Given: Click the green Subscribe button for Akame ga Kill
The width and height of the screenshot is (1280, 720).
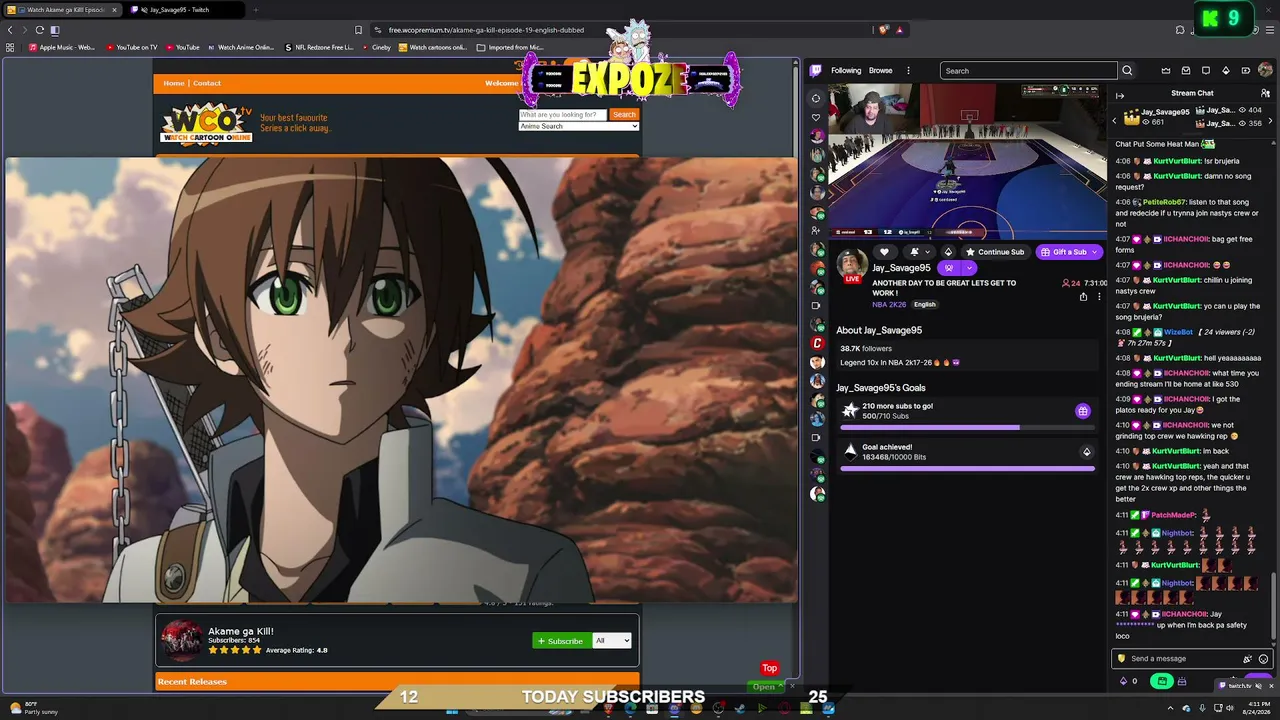Looking at the screenshot, I should pyautogui.click(x=560, y=641).
